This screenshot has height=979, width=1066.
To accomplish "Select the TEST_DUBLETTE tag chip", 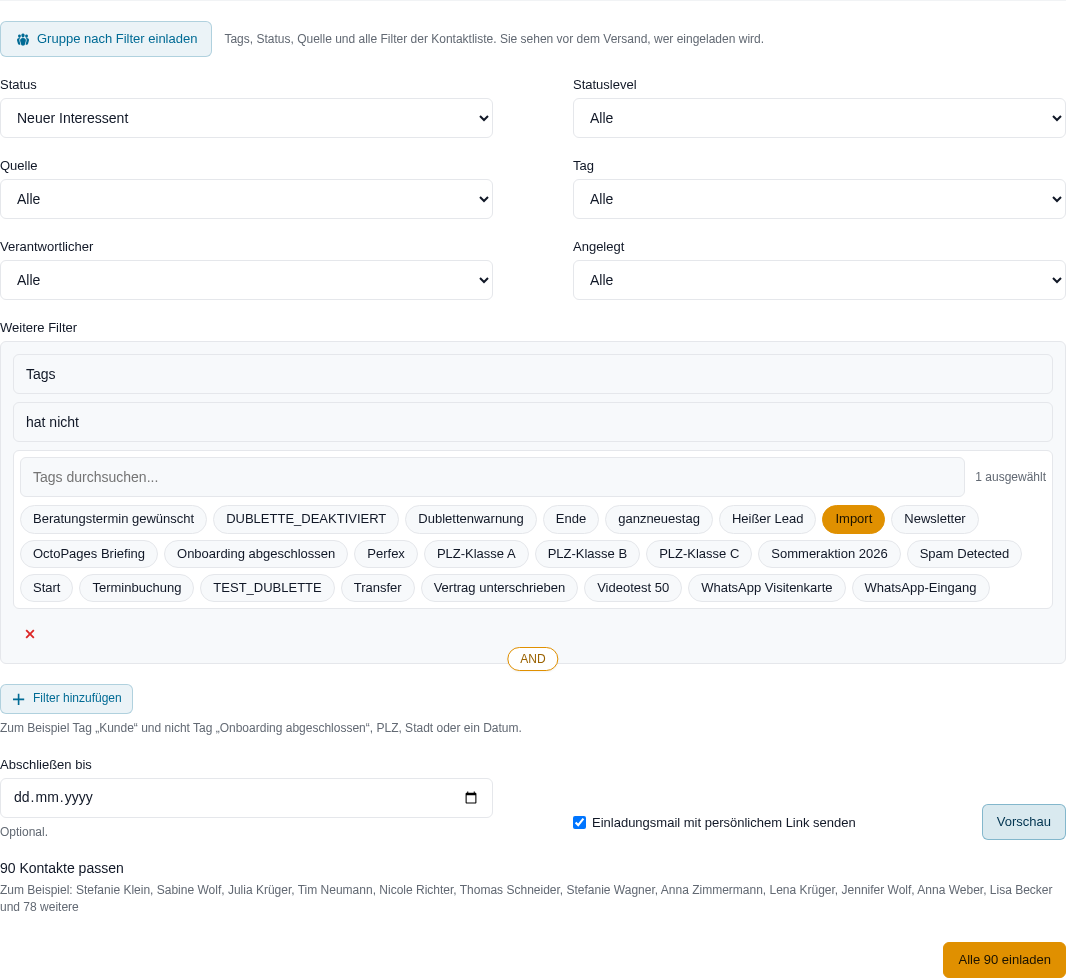I will (x=267, y=588).
